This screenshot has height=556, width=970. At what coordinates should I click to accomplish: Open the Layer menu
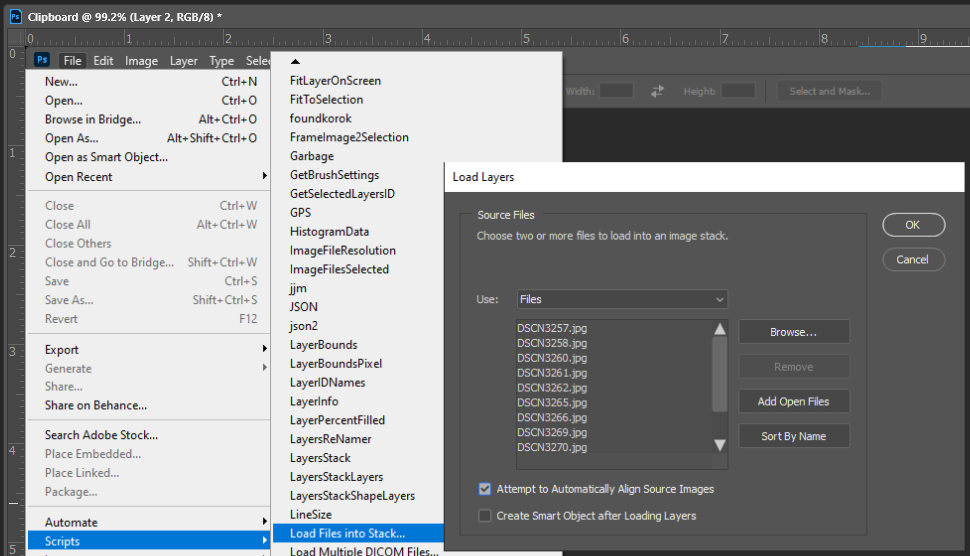184,61
